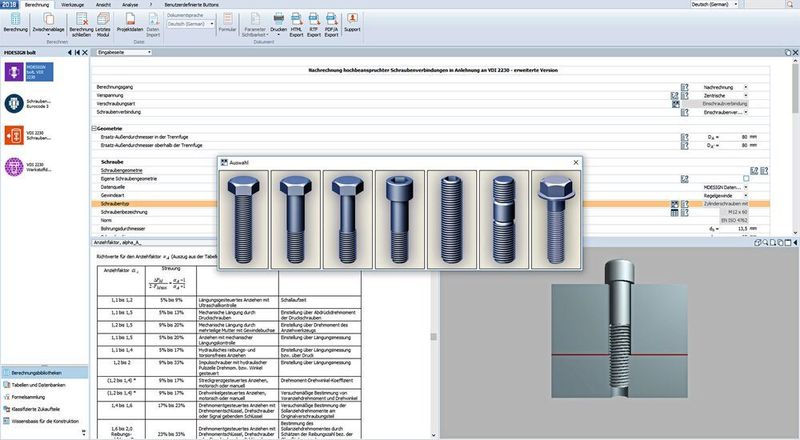This screenshot has height=440, width=800.
Task: Click HTML Export icon
Action: [x=296, y=25]
